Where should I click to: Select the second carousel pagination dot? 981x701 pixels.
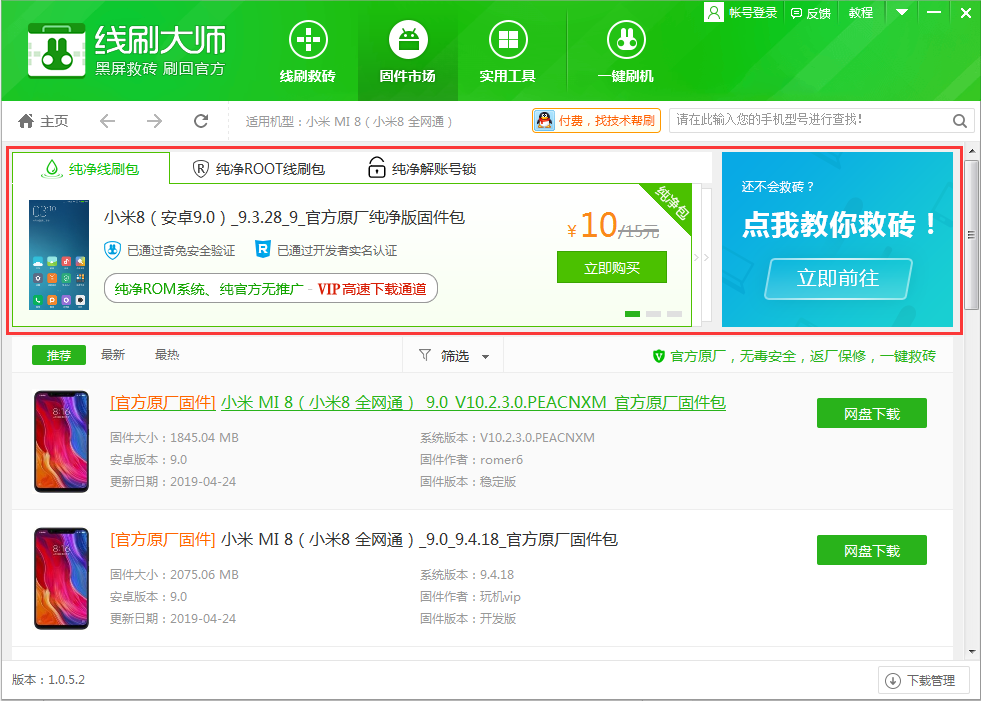654,313
